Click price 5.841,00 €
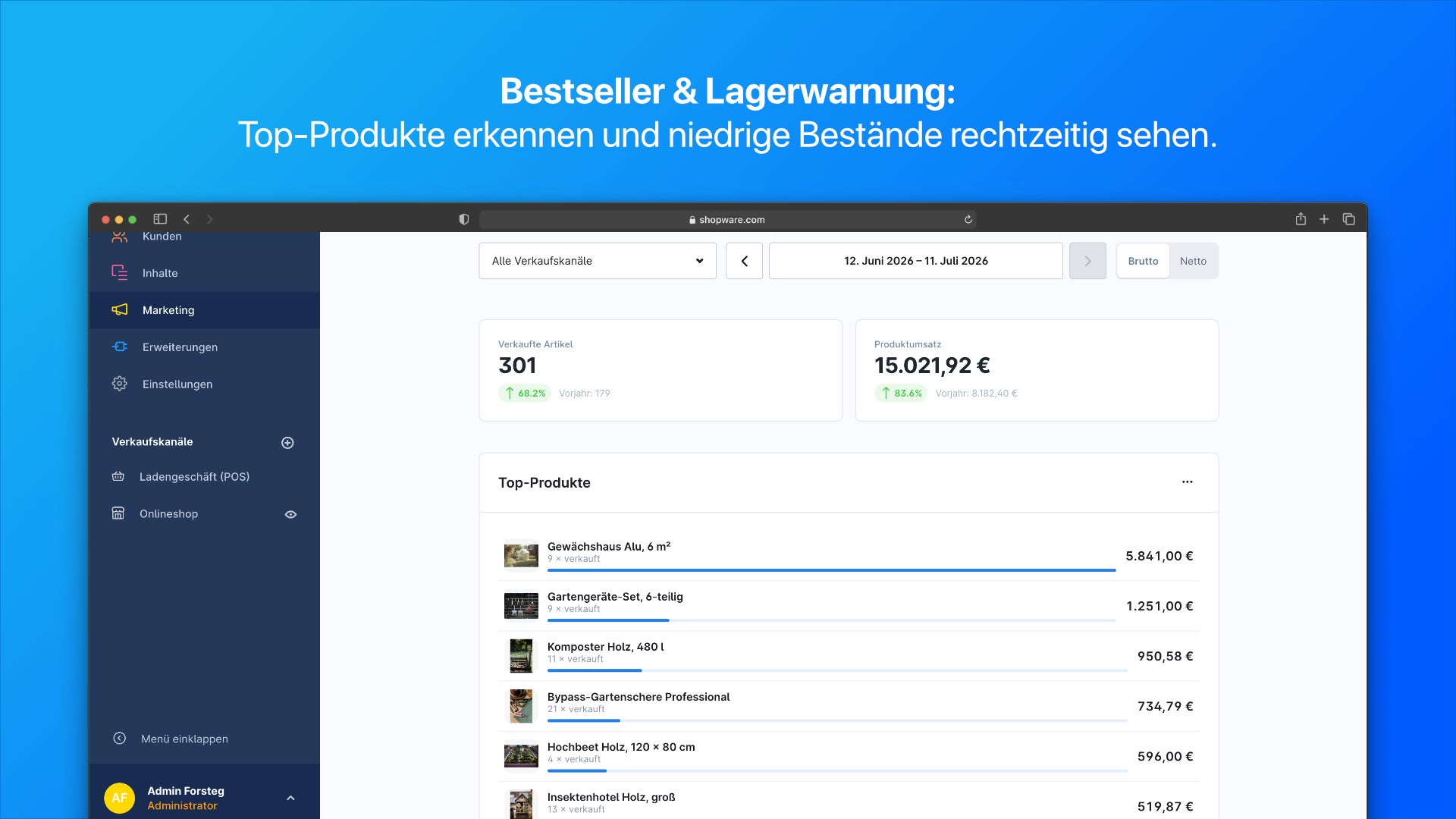Image resolution: width=1456 pixels, height=819 pixels. pos(1159,556)
